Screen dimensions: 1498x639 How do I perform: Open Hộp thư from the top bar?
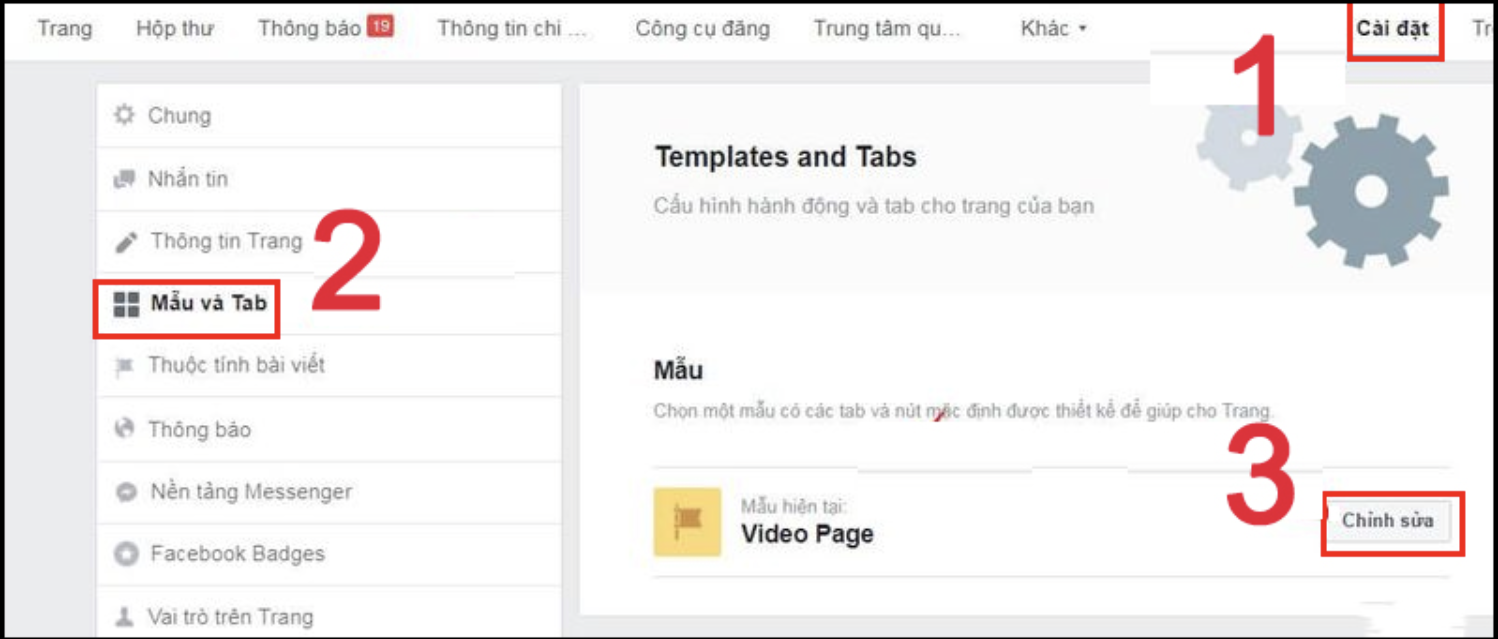coord(175,28)
